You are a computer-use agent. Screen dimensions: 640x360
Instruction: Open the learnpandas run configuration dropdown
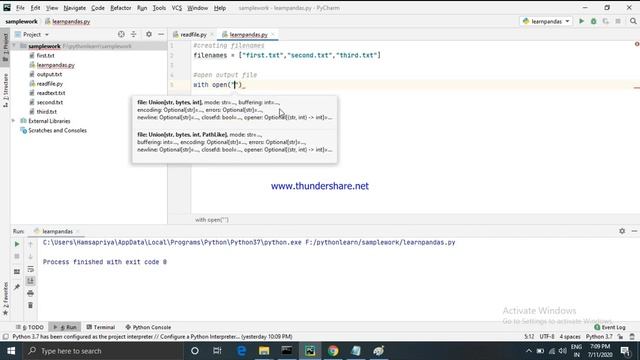click(x=546, y=21)
